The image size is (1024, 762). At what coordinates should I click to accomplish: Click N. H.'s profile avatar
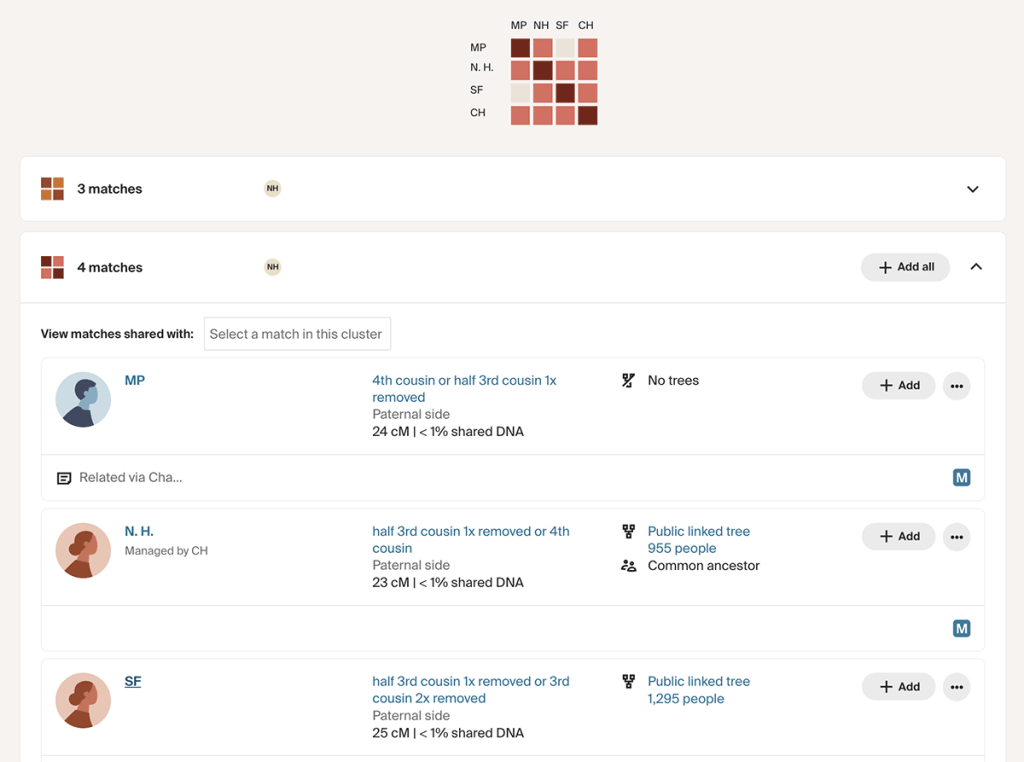(83, 550)
